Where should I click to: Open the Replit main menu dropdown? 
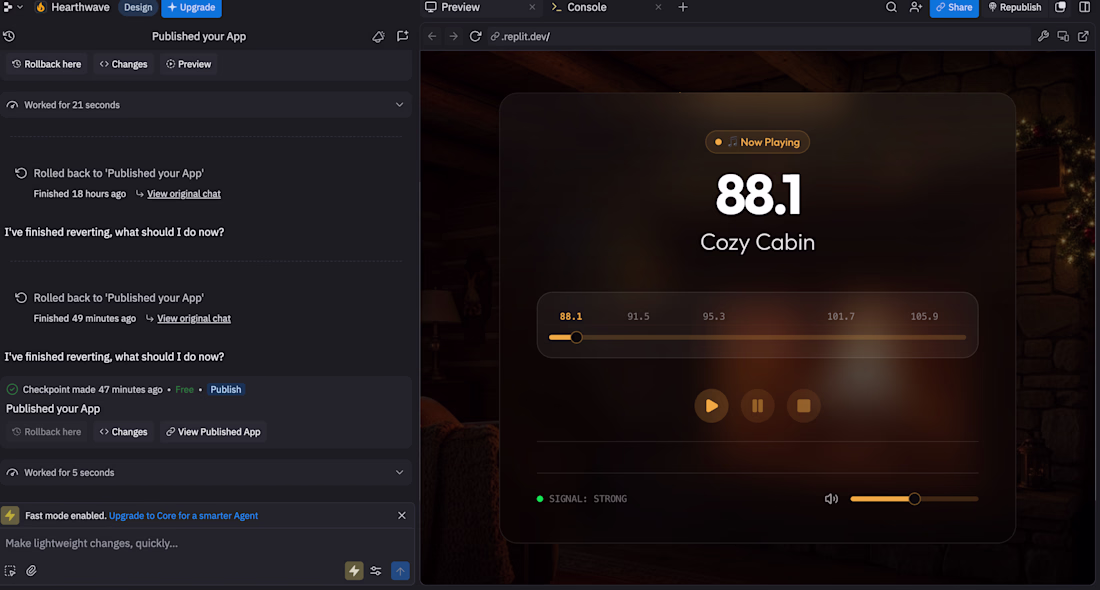click(x=13, y=7)
